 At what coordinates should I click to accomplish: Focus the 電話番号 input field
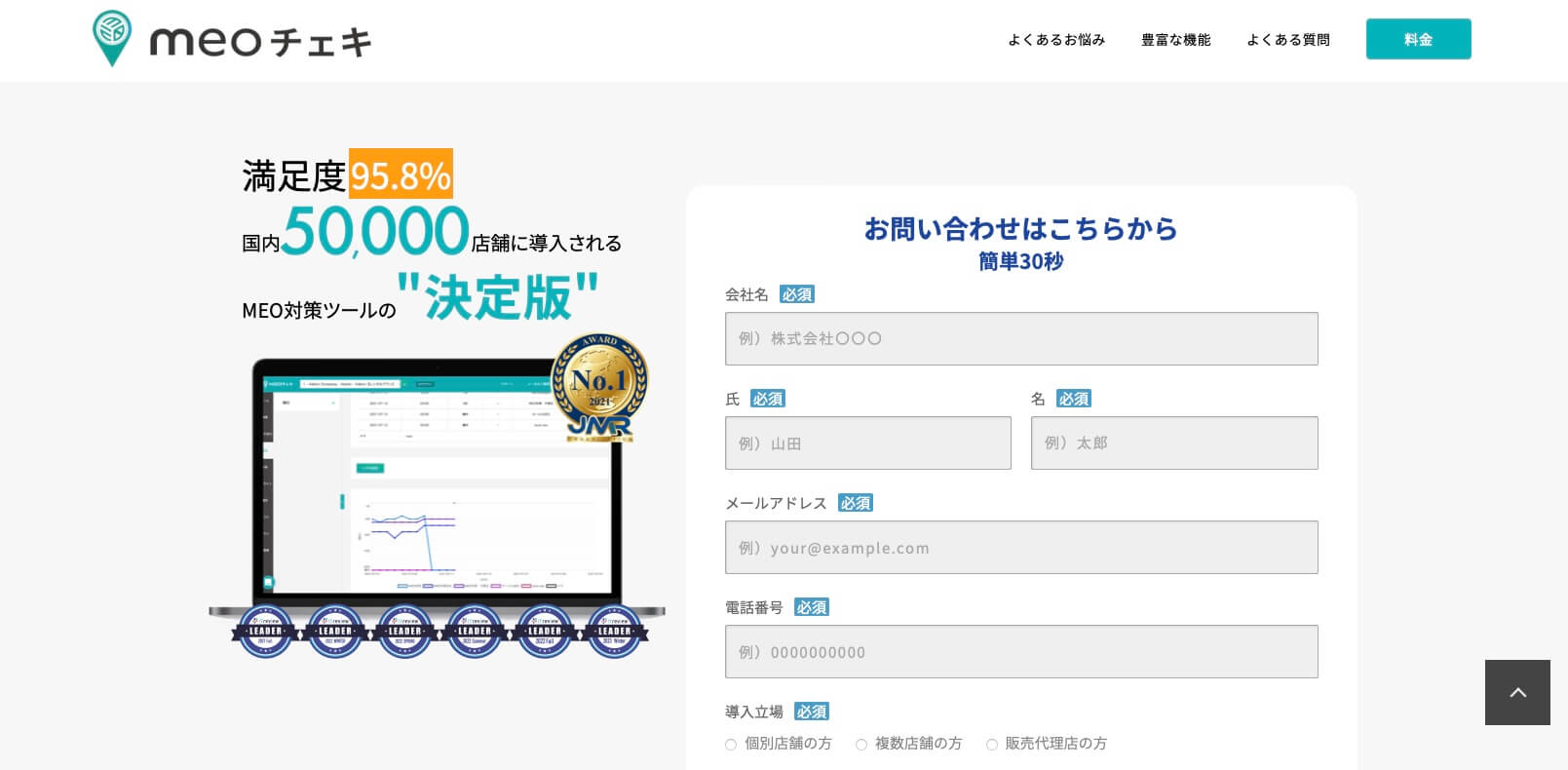1021,651
